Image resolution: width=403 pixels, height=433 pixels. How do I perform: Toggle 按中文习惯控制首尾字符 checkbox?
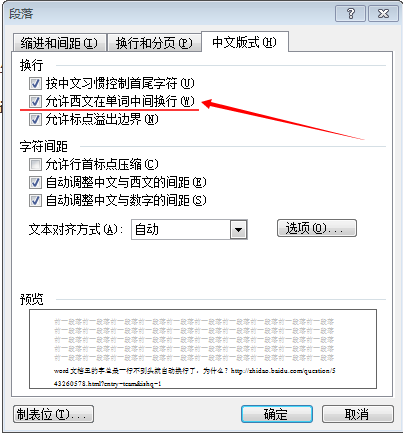point(35,83)
